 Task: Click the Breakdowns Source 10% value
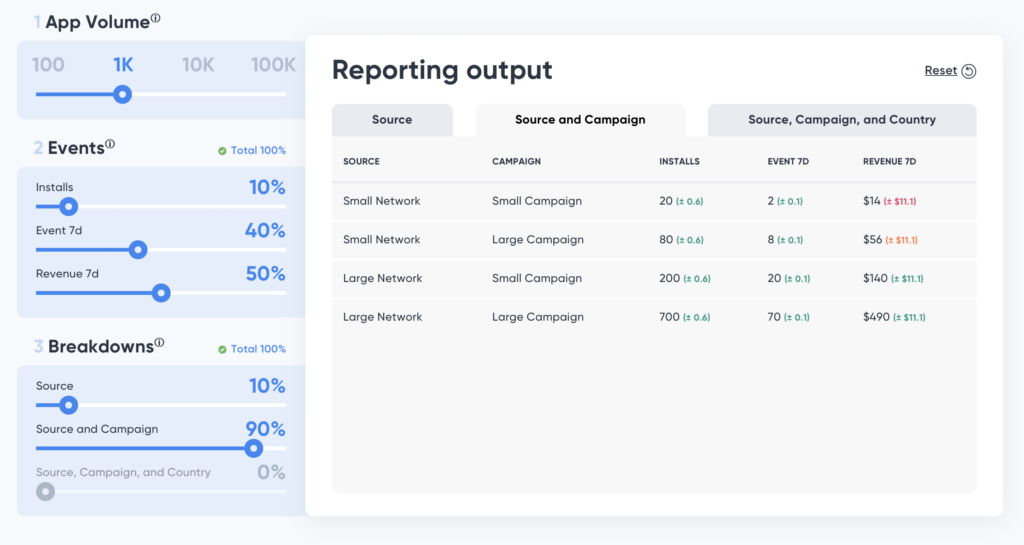[x=267, y=386]
